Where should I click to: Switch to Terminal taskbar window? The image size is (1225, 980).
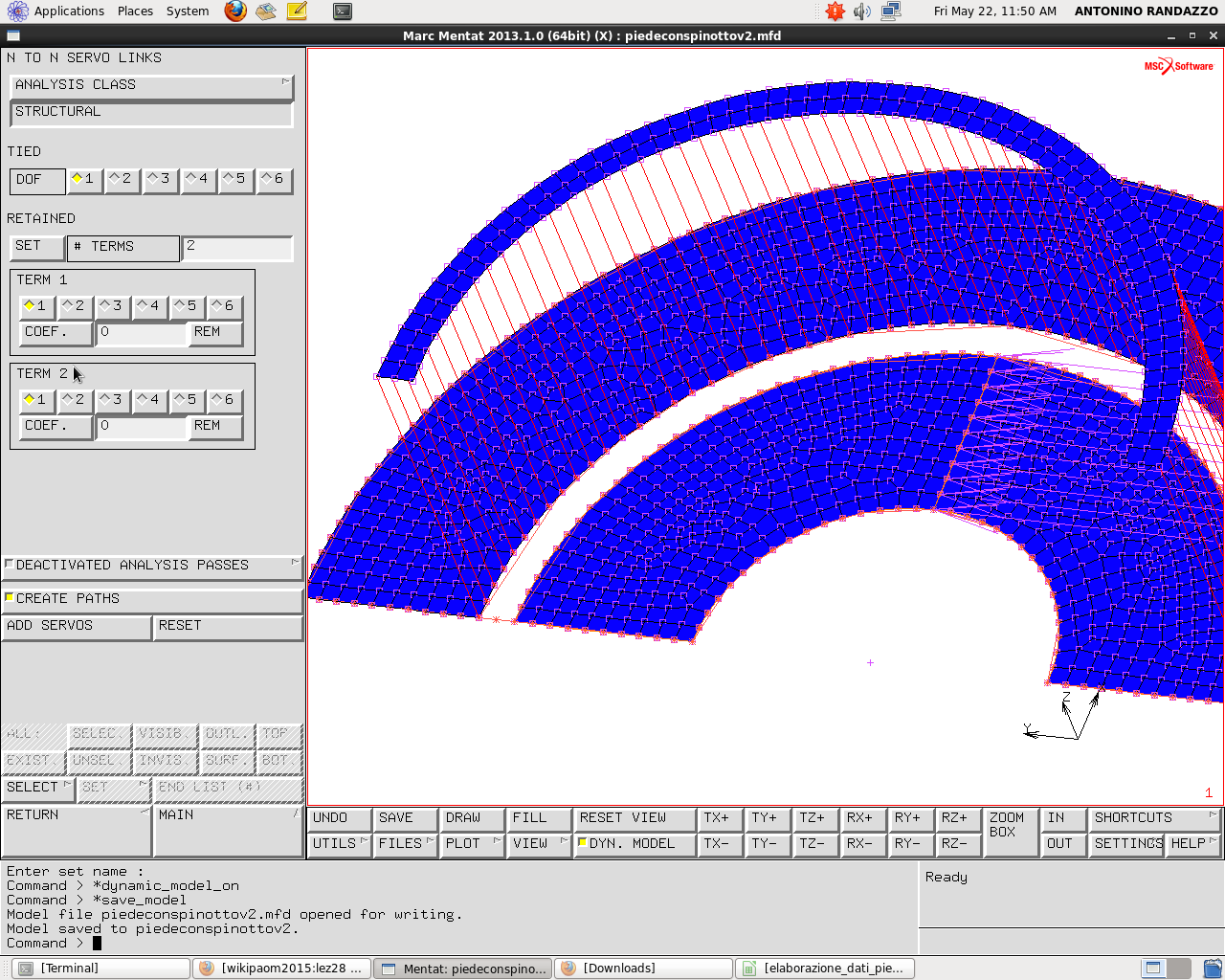coord(102,969)
